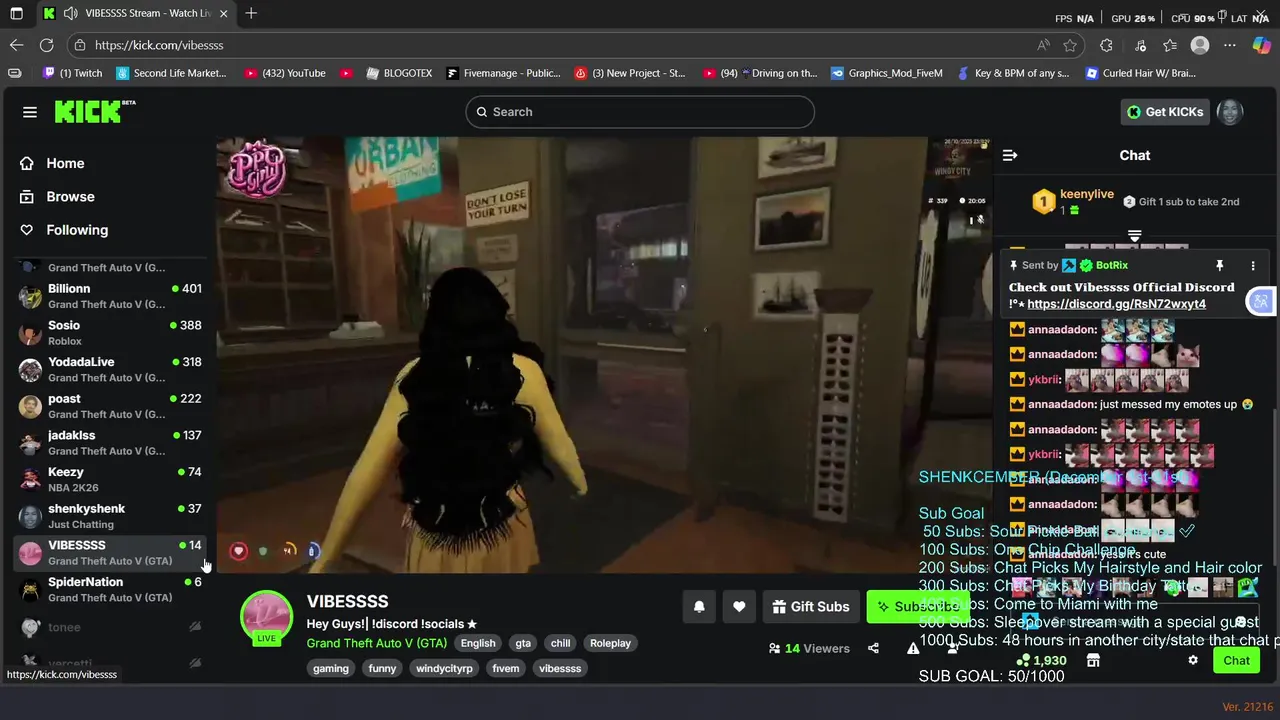The image size is (1280, 720).
Task: Select the gaming tag
Action: [331, 668]
